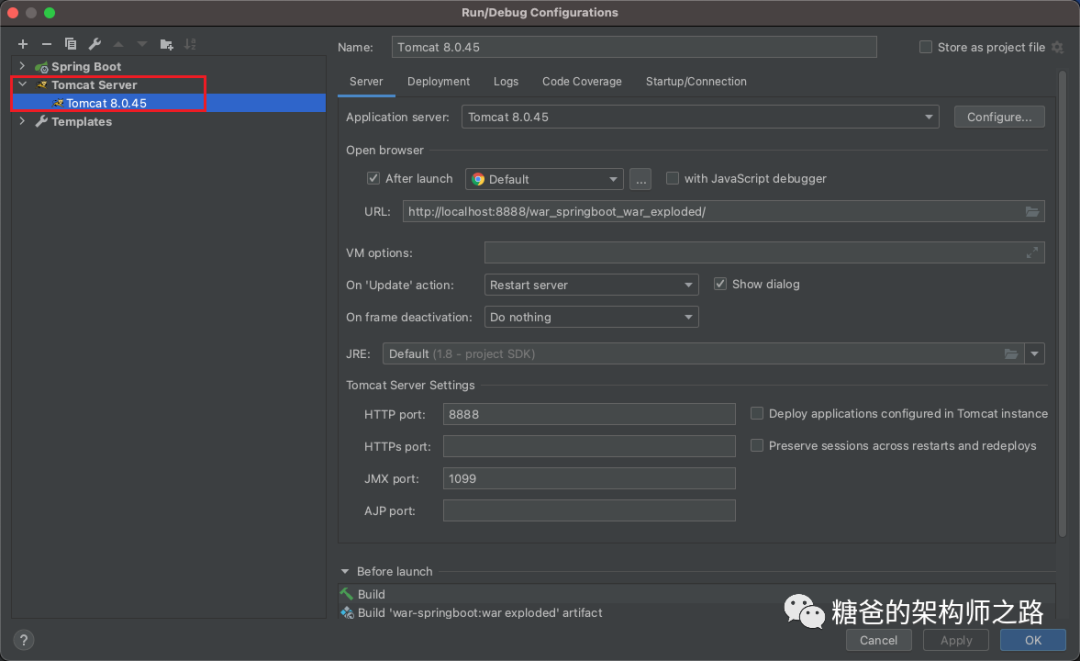Screen dimensions: 1080x661
Task: Collapse the Before launch section
Action: coord(345,571)
